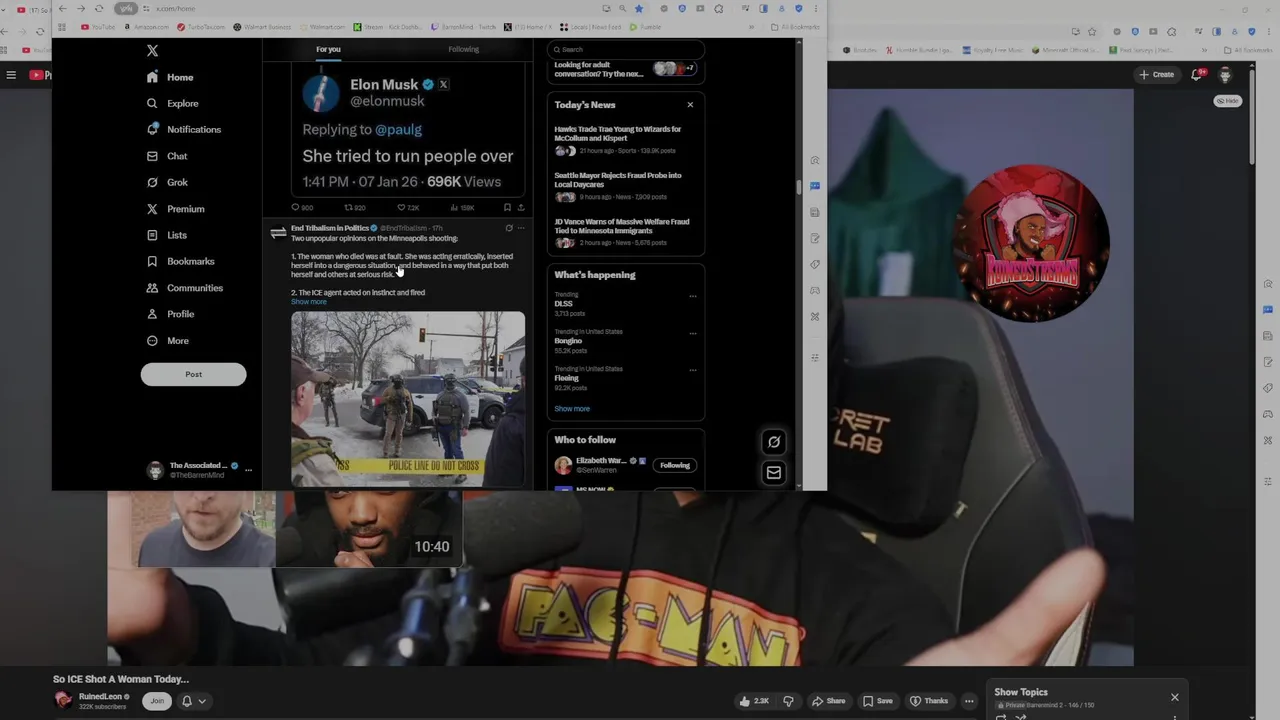Join the RuinedLeon channel membership
1280x720 pixels.
click(156, 701)
